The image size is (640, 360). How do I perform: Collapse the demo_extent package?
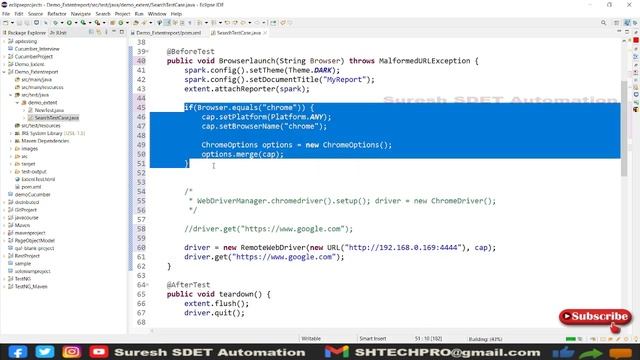coord(18,102)
